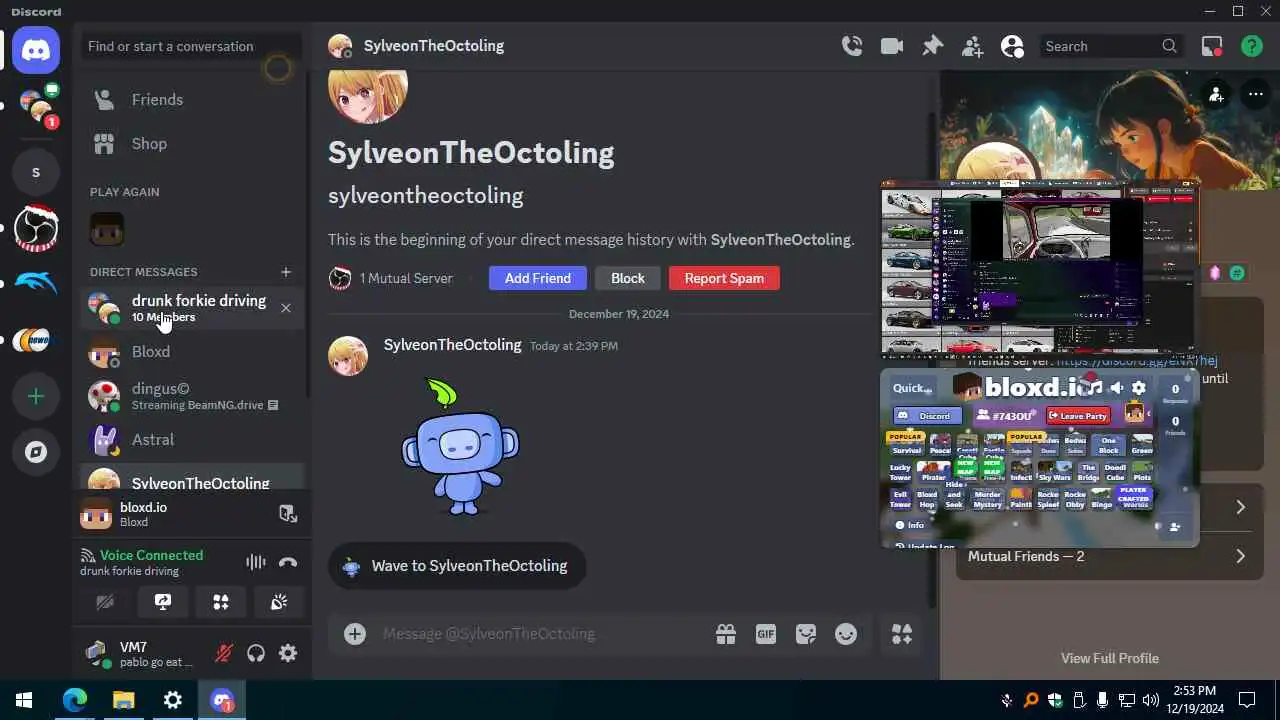Add a Server plus button
The image size is (1280, 720).
(x=36, y=396)
